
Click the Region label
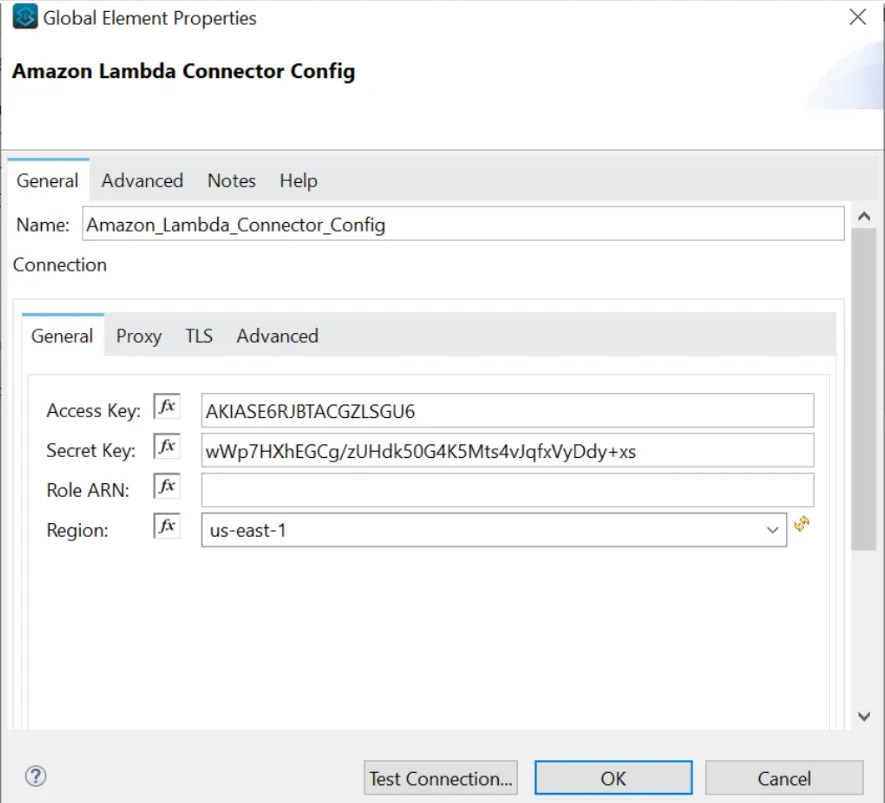tap(77, 530)
